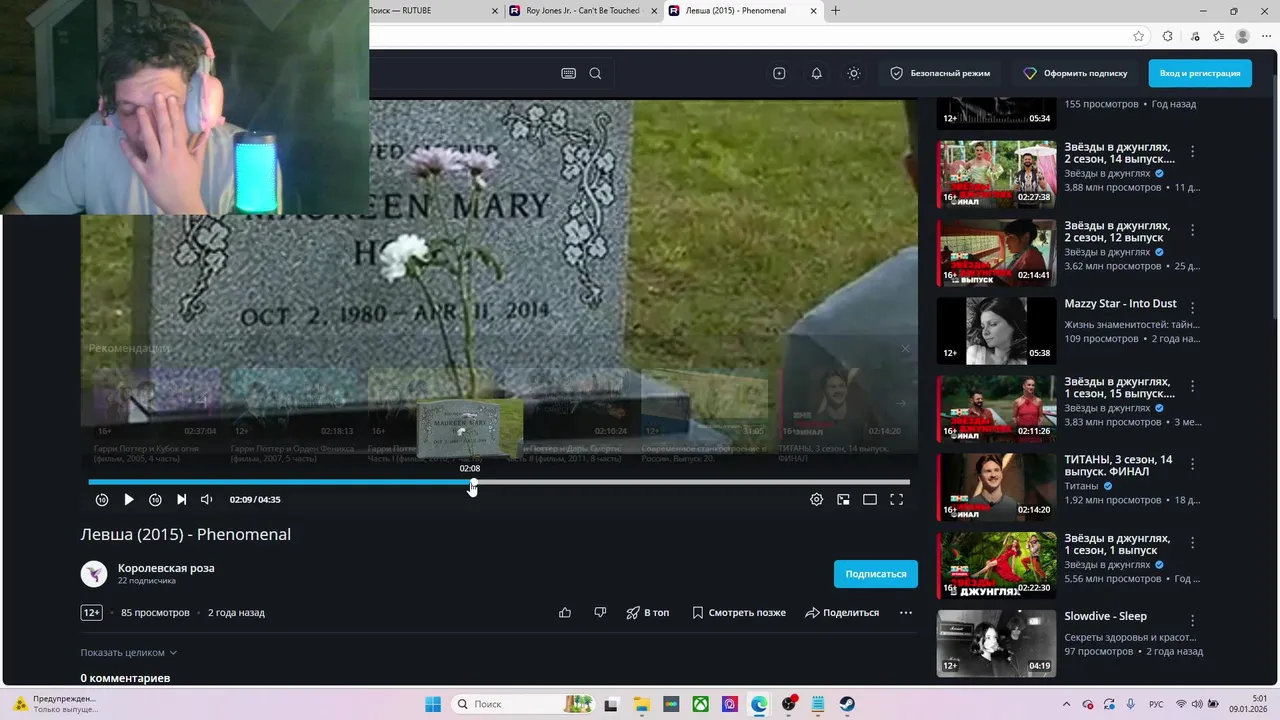The width and height of the screenshot is (1280, 720).
Task: Enter fullscreen video mode
Action: [x=897, y=499]
